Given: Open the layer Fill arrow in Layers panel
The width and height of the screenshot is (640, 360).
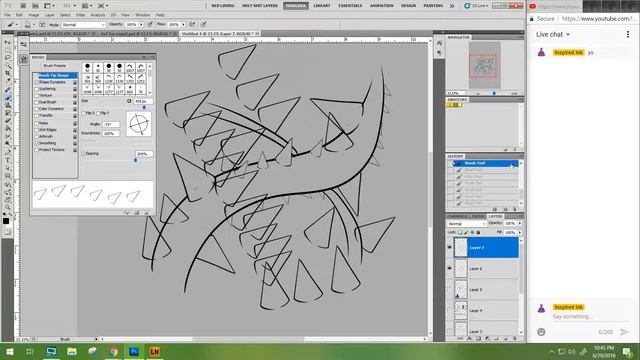Looking at the screenshot, I should [520, 232].
